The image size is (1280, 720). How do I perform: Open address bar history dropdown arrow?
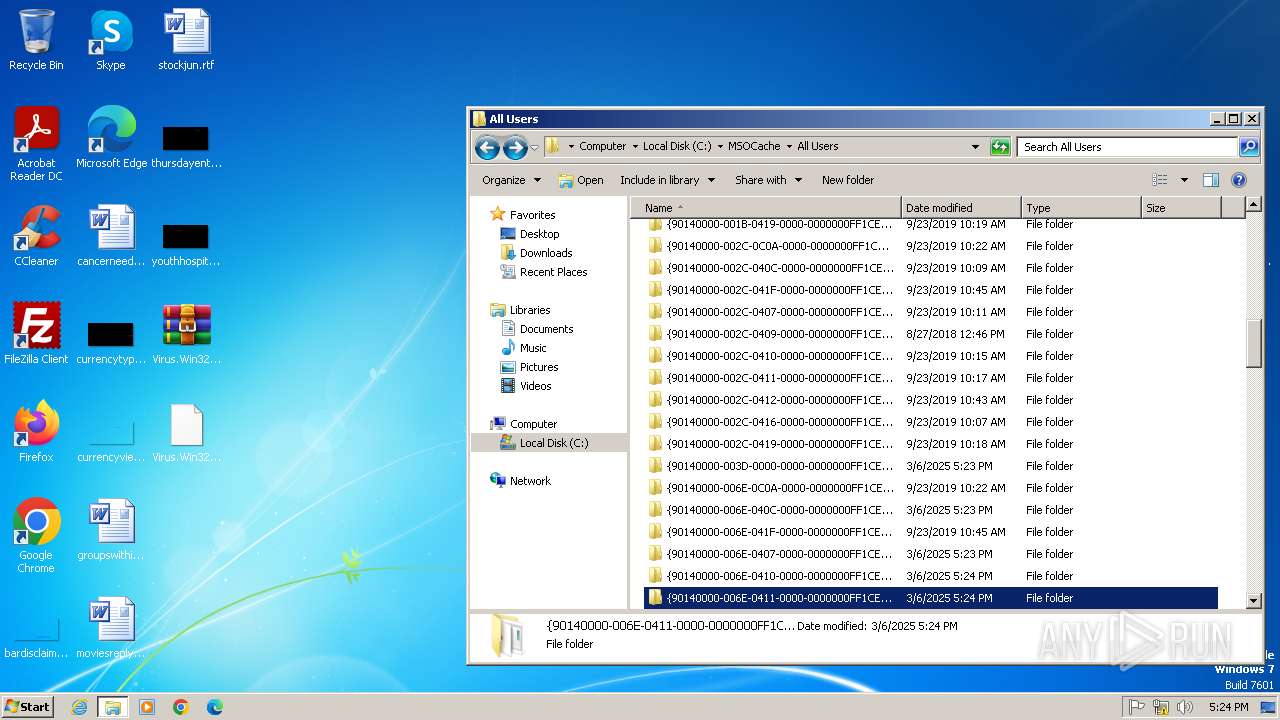976,147
